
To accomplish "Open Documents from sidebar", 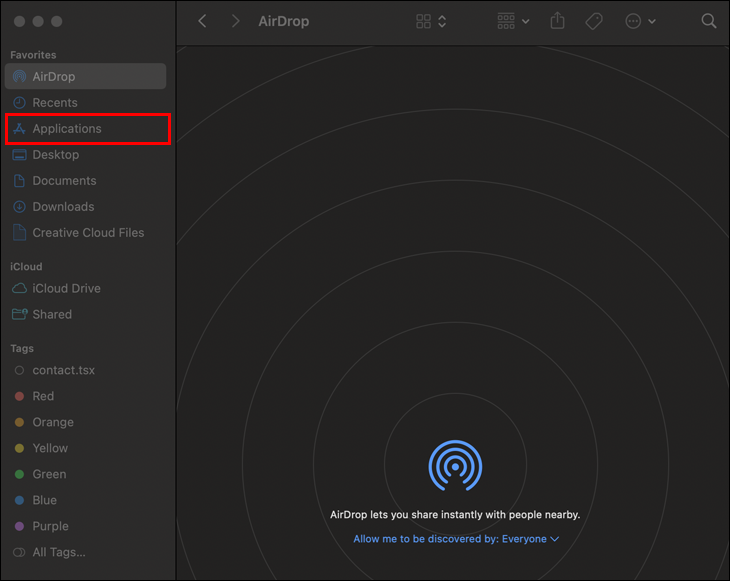I will tap(85, 181).
